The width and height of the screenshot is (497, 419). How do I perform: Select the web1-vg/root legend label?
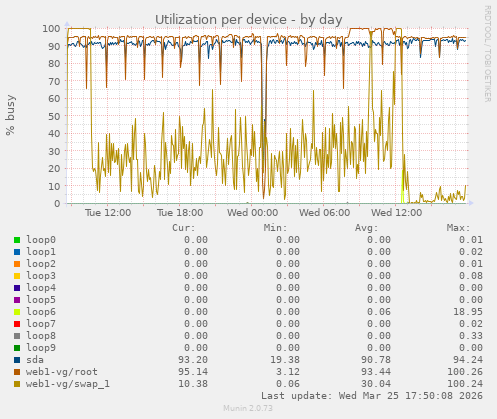[62, 372]
